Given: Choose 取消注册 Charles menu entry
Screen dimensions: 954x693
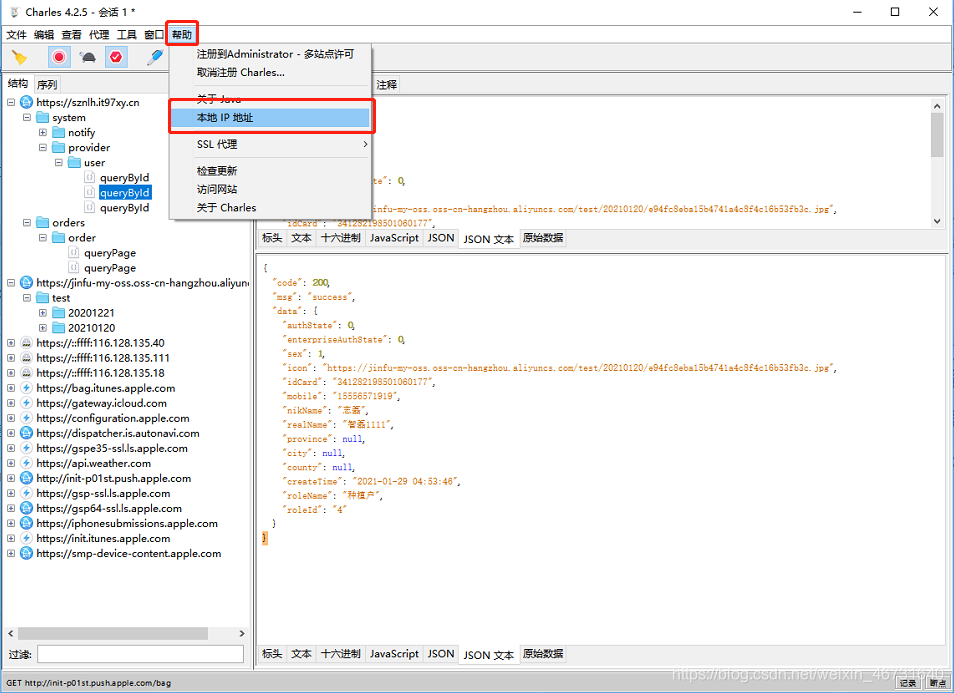Looking at the screenshot, I should click(x=270, y=72).
